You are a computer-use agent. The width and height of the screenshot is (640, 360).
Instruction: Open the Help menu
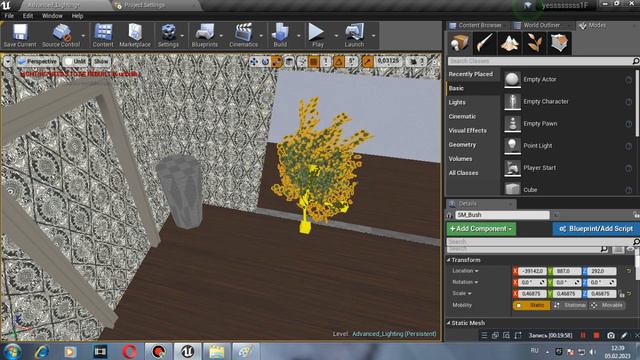tap(77, 16)
